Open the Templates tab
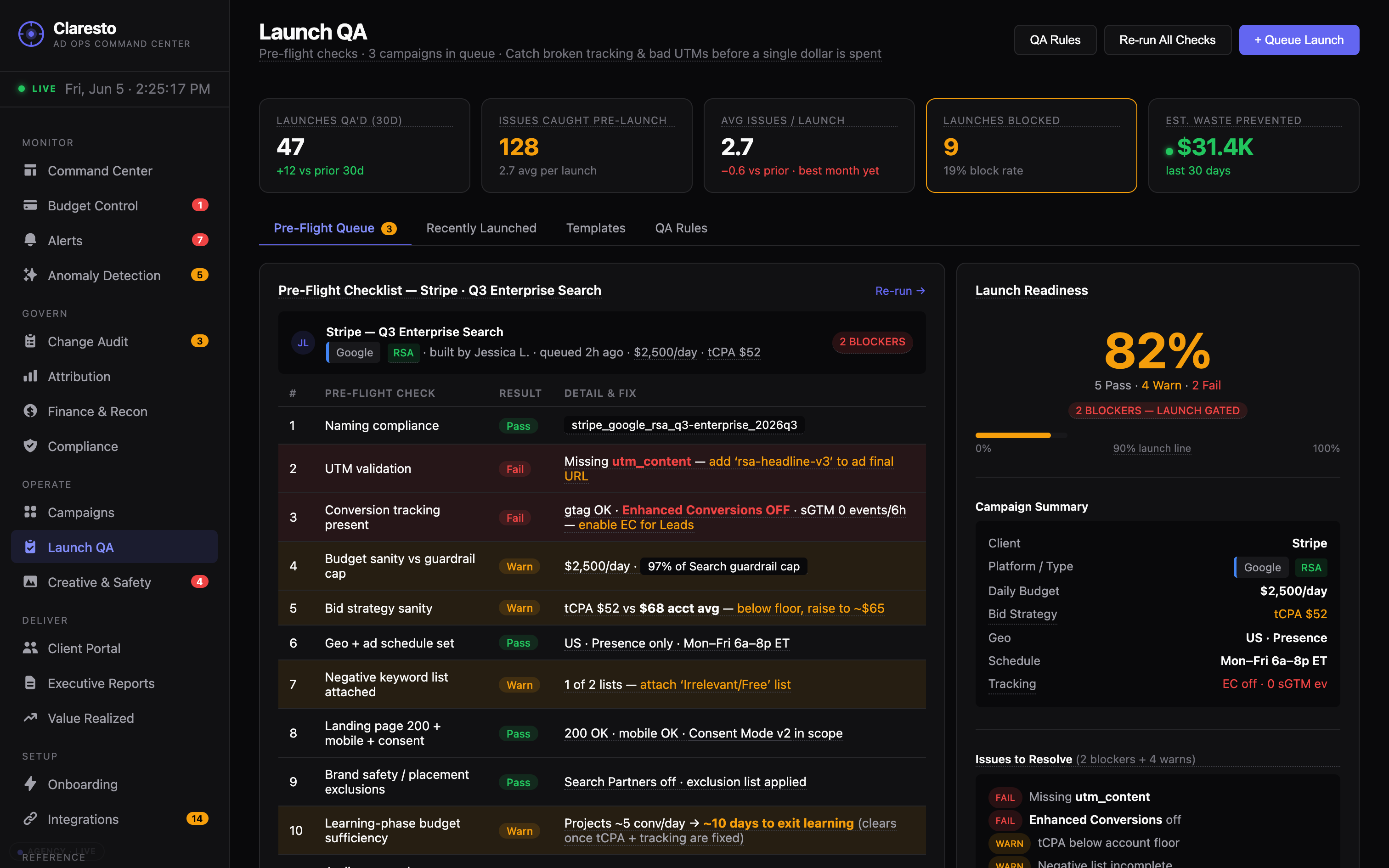The width and height of the screenshot is (1389, 868). 595,229
